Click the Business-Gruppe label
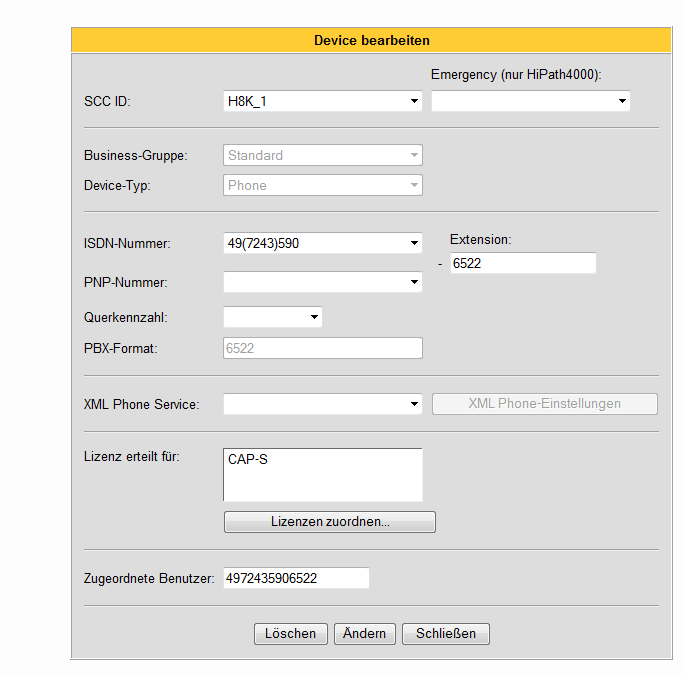 pos(135,155)
